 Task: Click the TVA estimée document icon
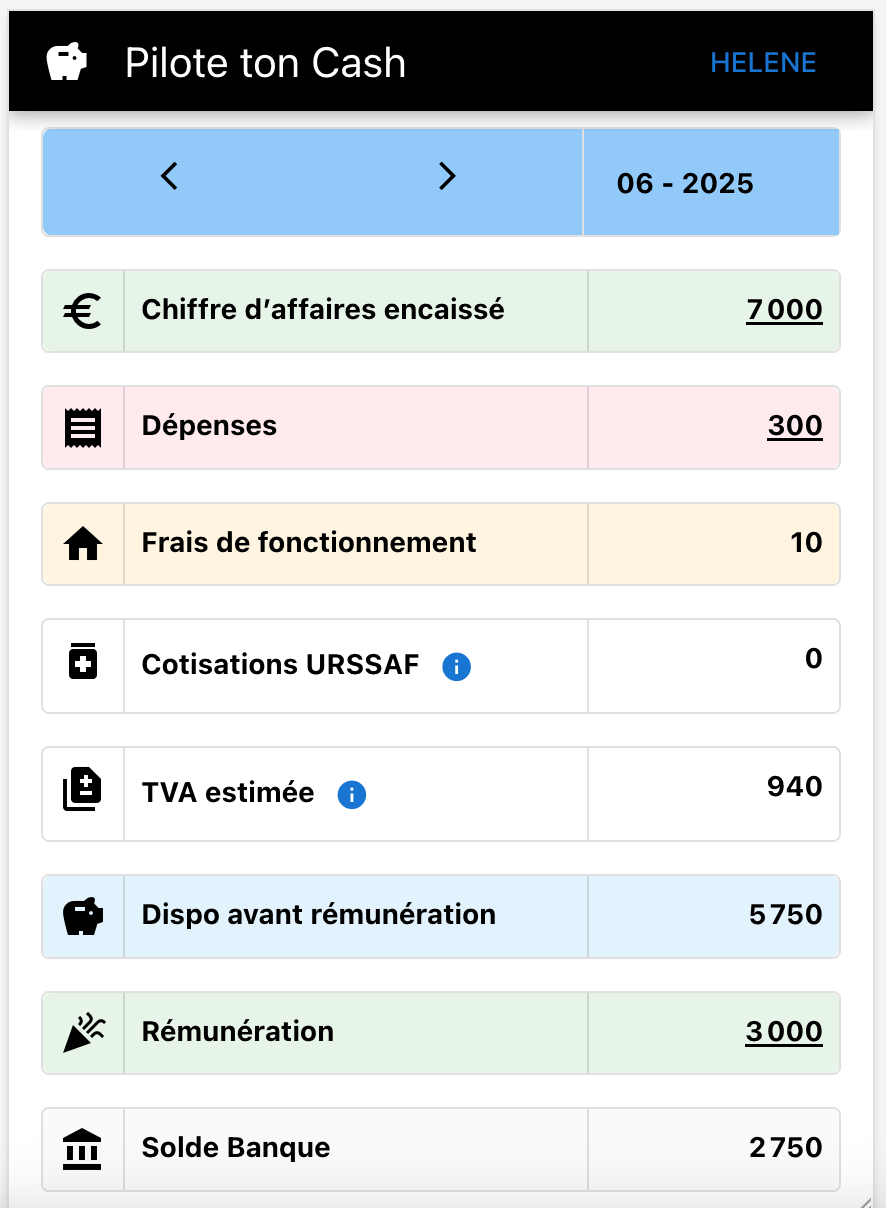coord(83,792)
